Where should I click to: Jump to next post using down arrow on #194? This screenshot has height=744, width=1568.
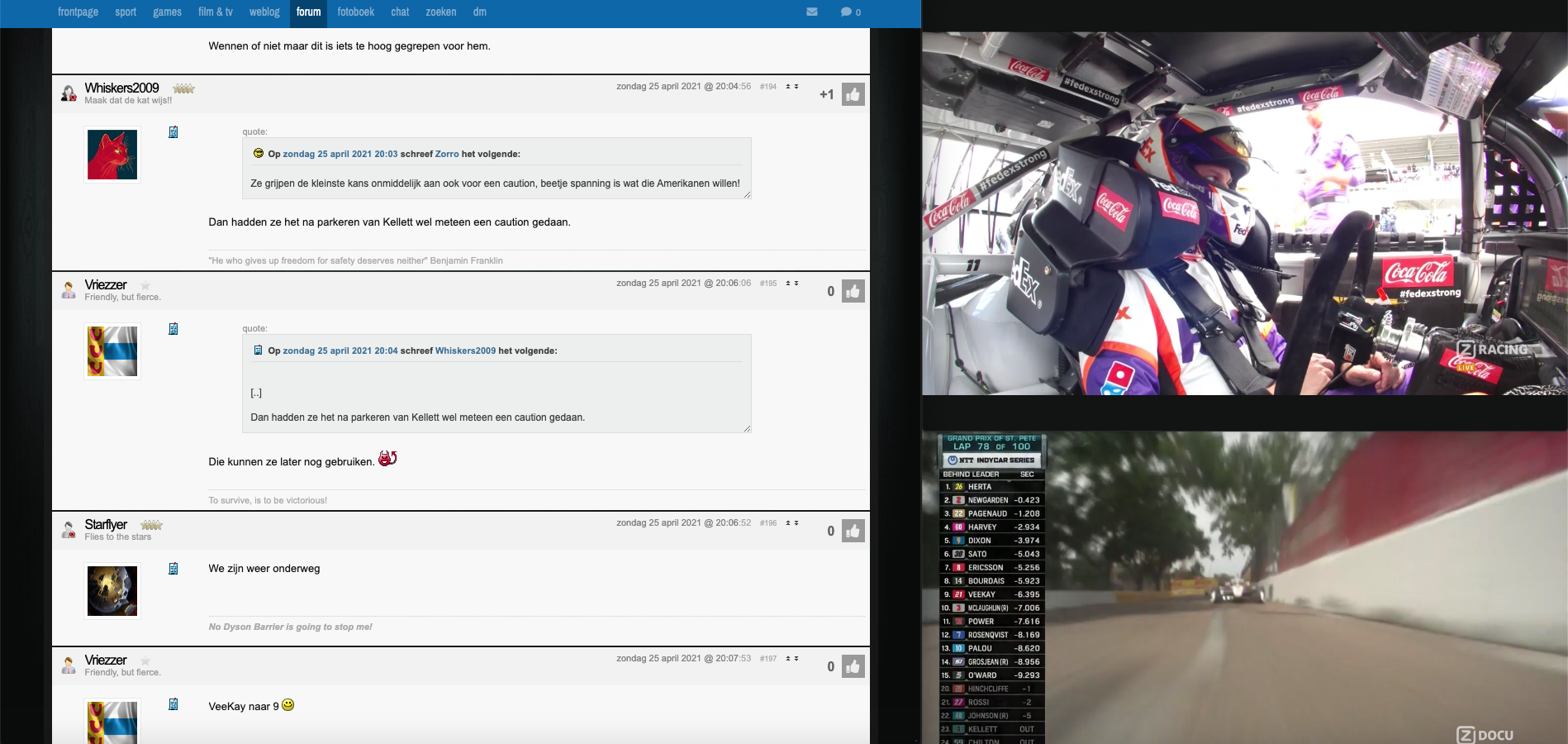click(796, 86)
